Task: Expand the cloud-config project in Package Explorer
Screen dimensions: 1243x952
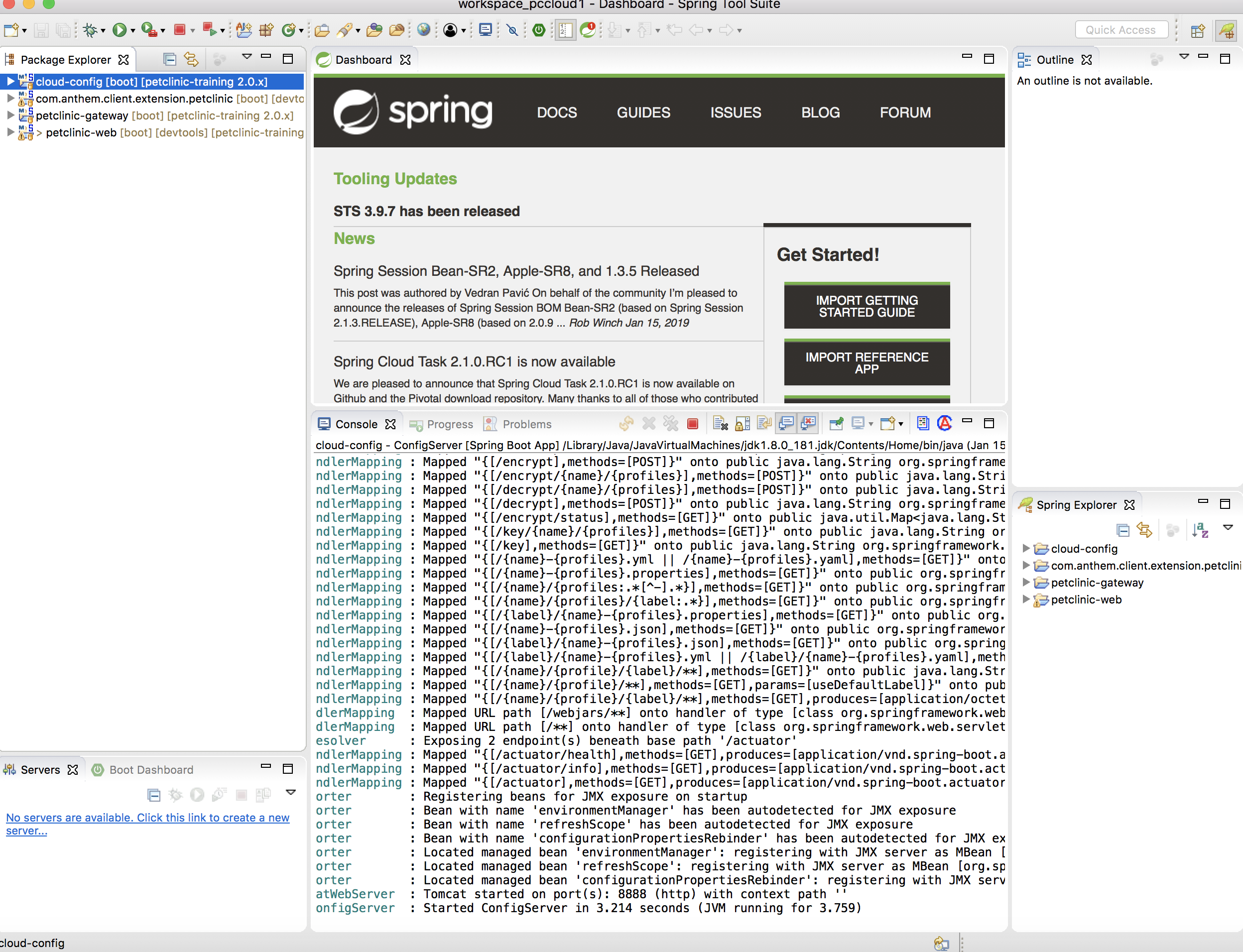Action: click(10, 82)
